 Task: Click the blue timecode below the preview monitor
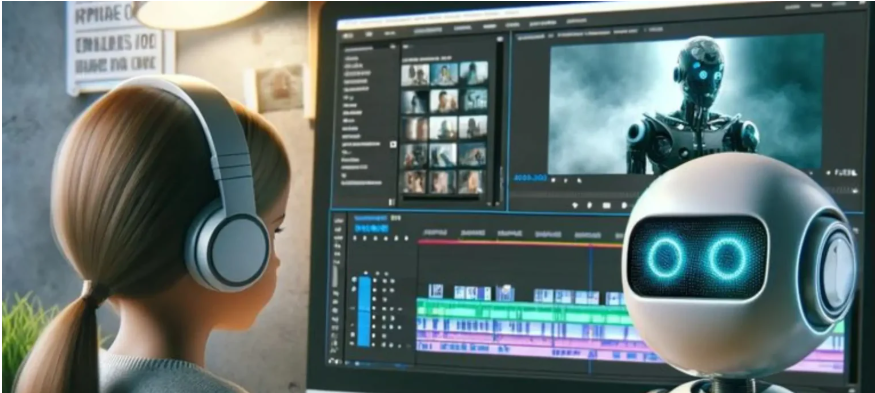click(x=530, y=179)
